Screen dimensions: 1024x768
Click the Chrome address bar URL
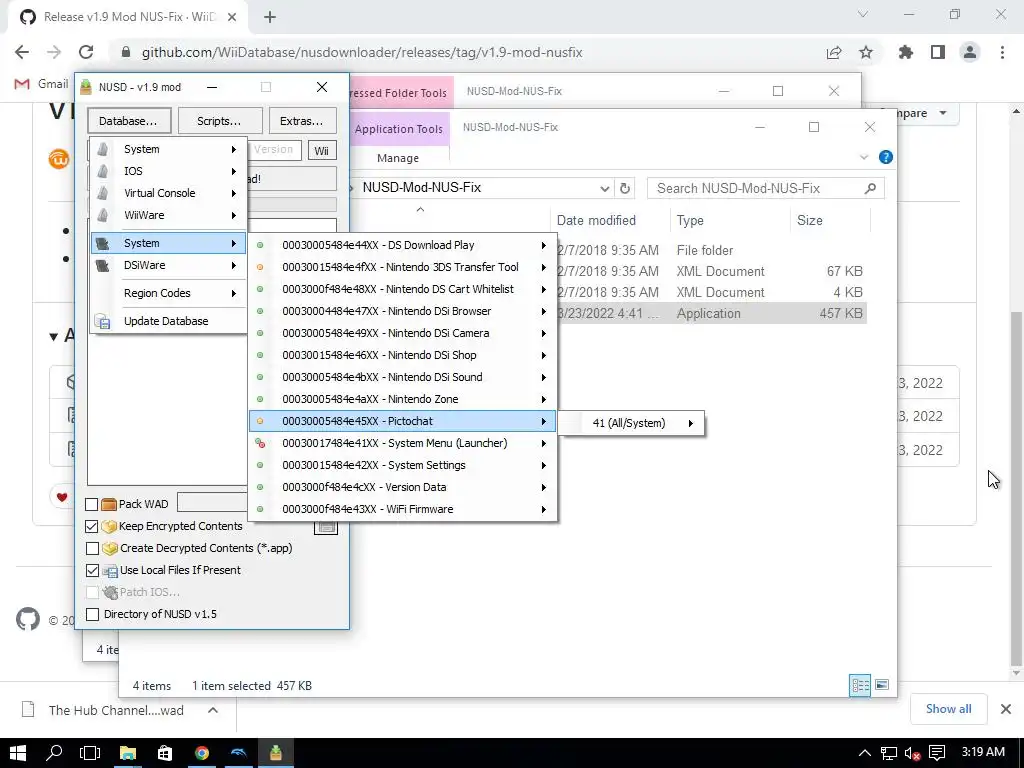362,52
